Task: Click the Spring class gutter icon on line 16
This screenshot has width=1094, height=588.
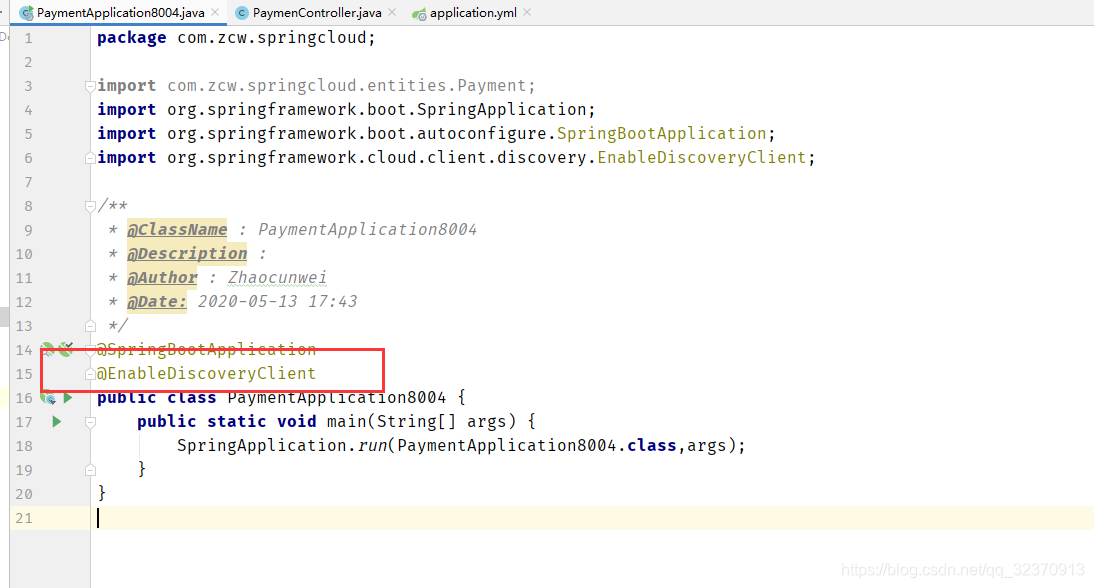Action: 48,398
